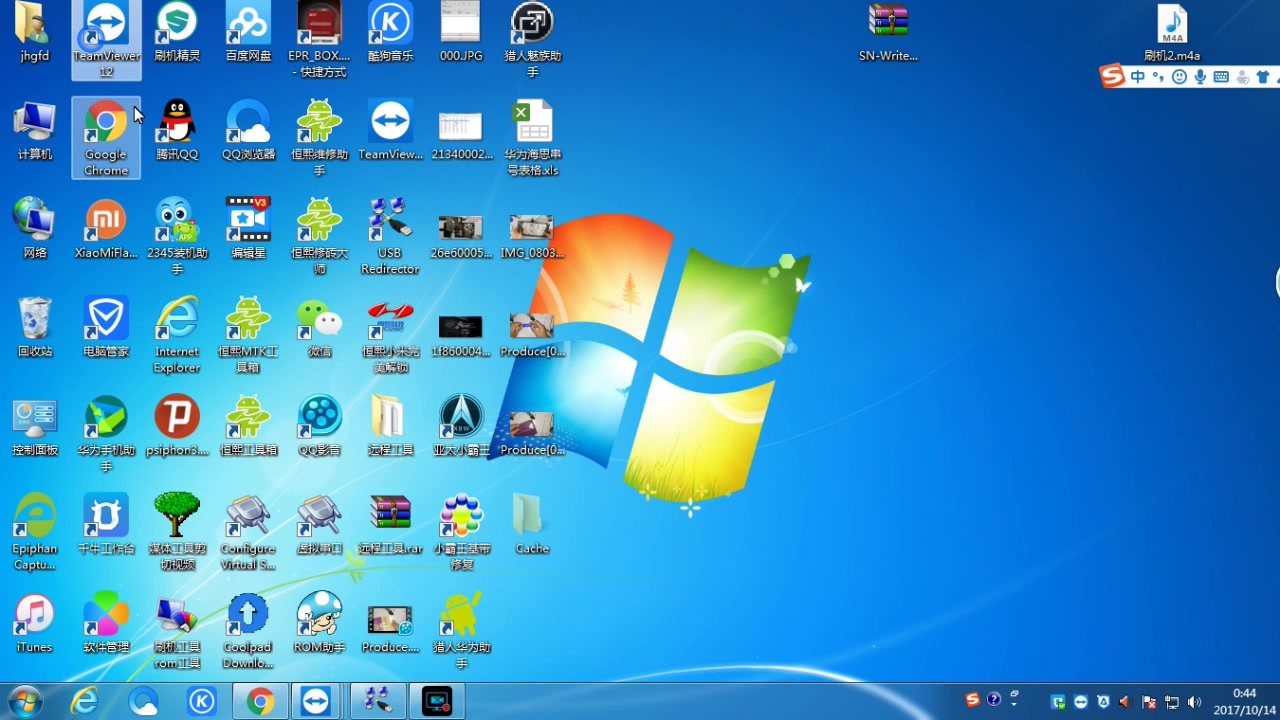Select the EPR_BOX 快捷方式 shortcut
1280x720 pixels.
(319, 40)
